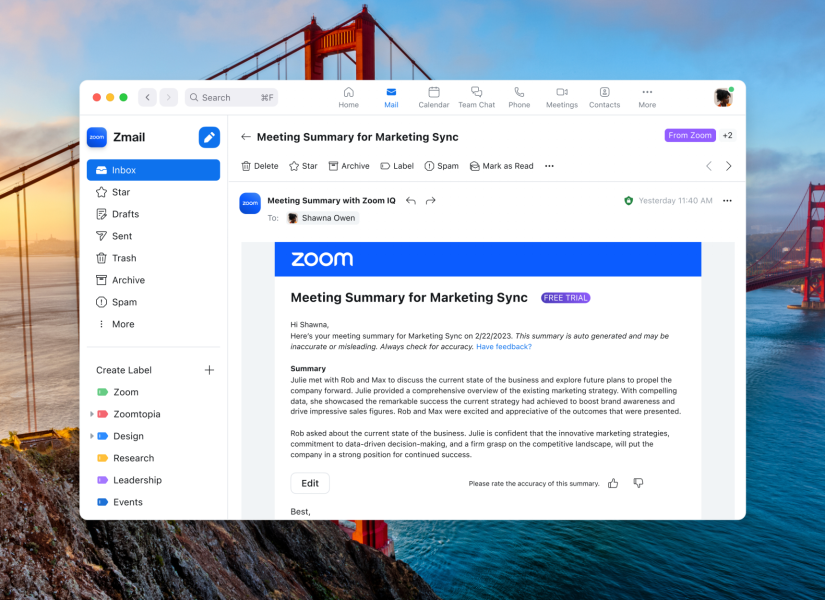Select the Drafts folder
Screen dimensions: 825x600
coord(125,214)
